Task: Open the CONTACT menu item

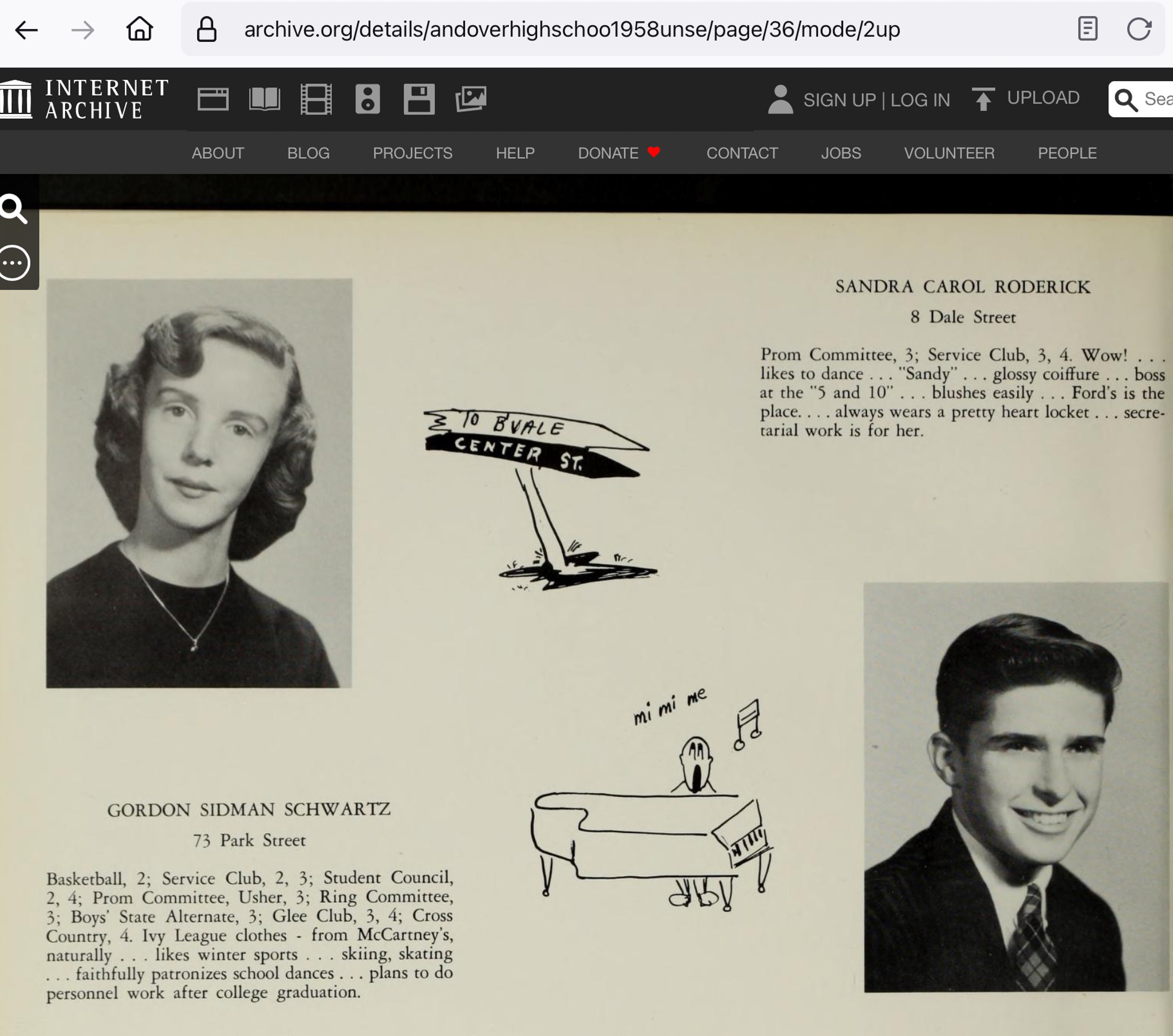Action: click(742, 153)
